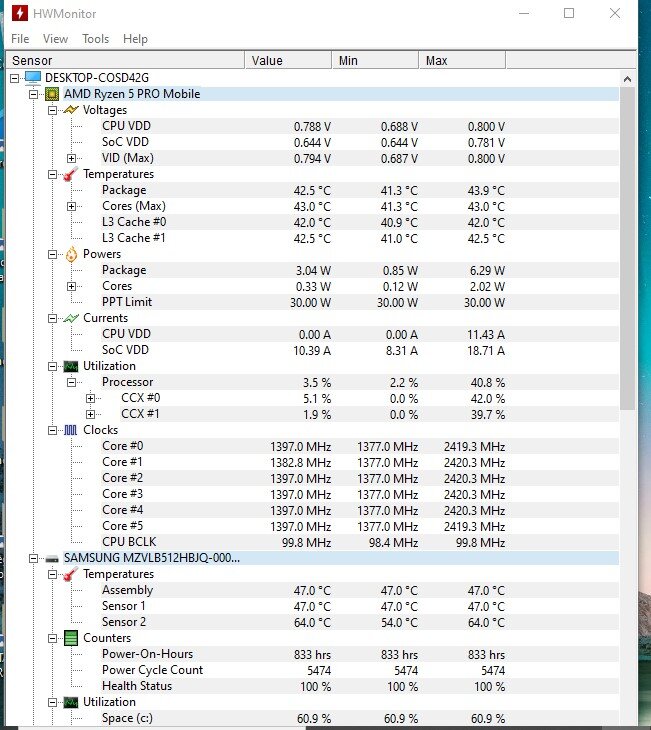Collapse the Voltages group
Screen dimensions: 651x730
point(53,110)
